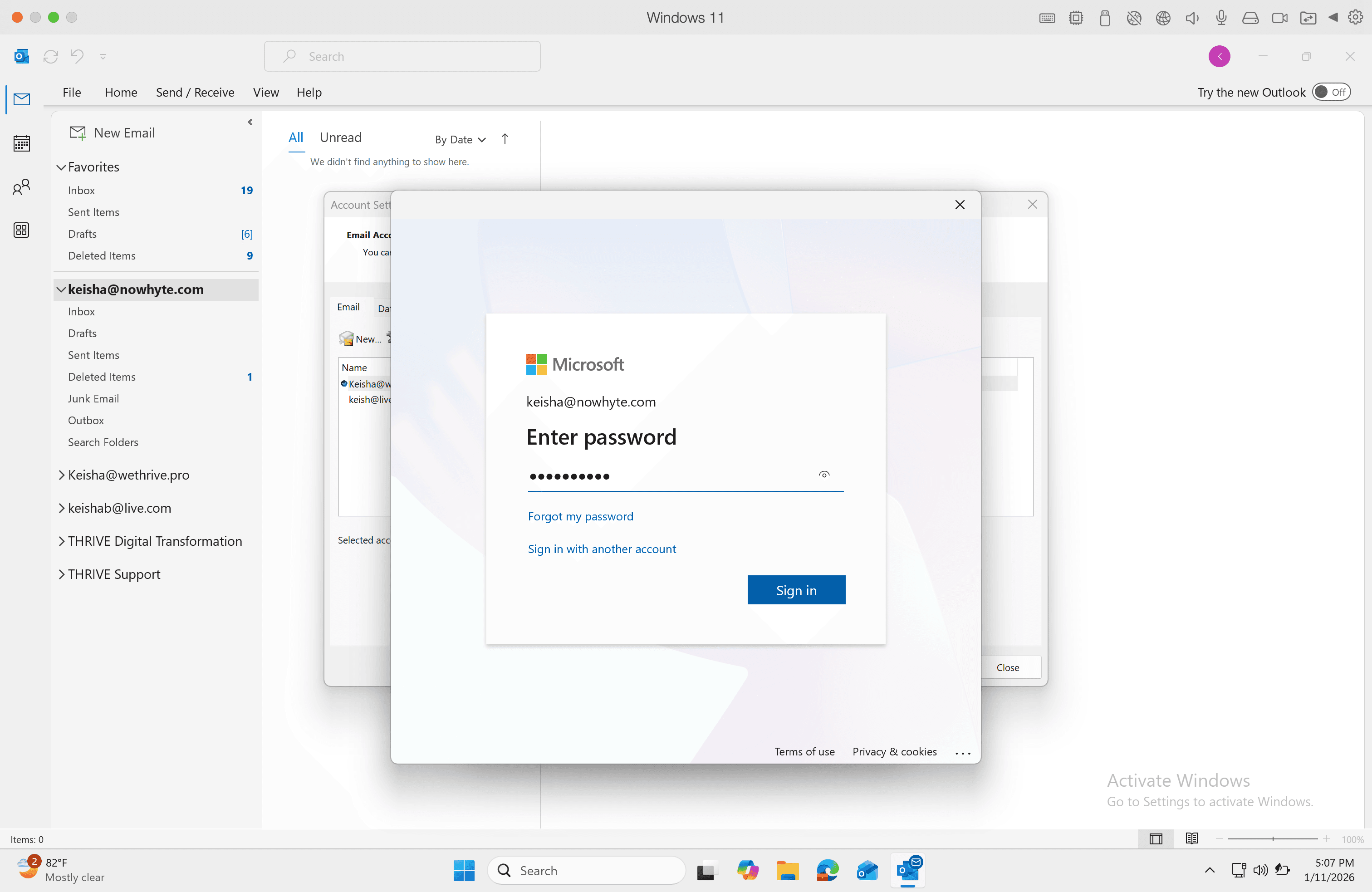
Task: Collapse the keisha@nowhyte.com account tree
Action: 61,289
